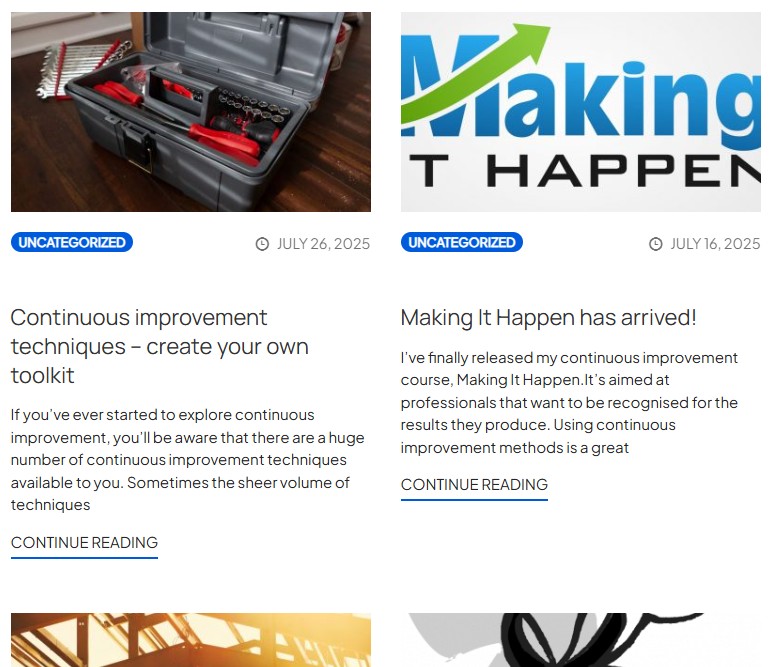The image size is (769, 667).
Task: Continue reading the toolkit post
Action: 84,543
